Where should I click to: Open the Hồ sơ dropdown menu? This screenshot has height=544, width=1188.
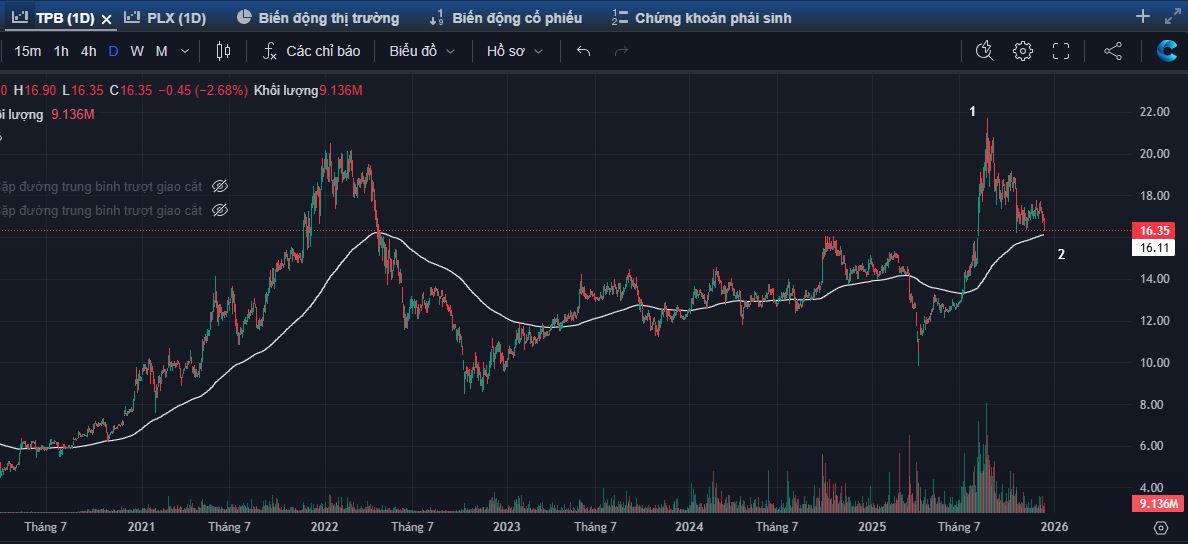(x=515, y=51)
